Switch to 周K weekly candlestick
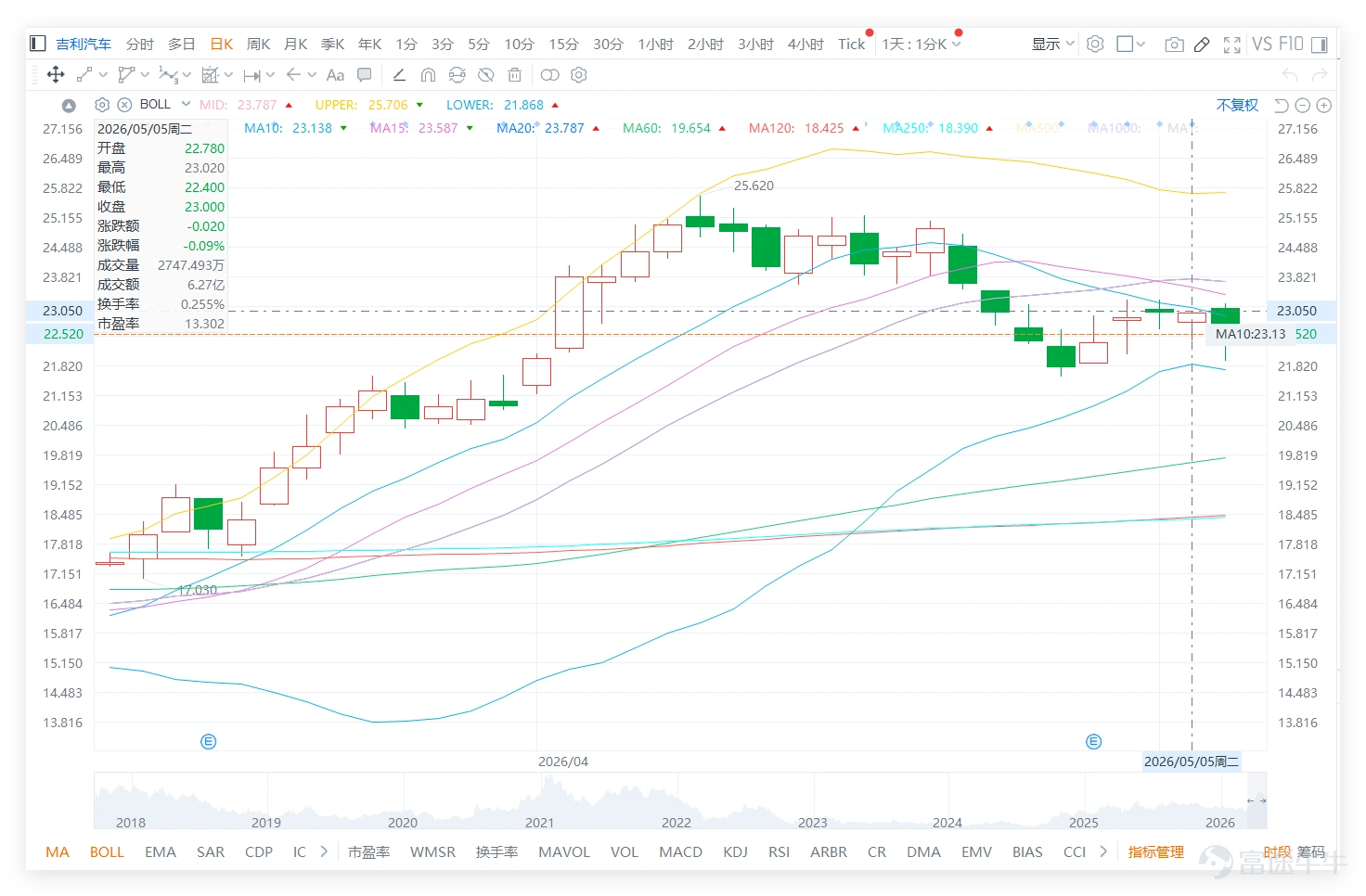 click(x=259, y=44)
